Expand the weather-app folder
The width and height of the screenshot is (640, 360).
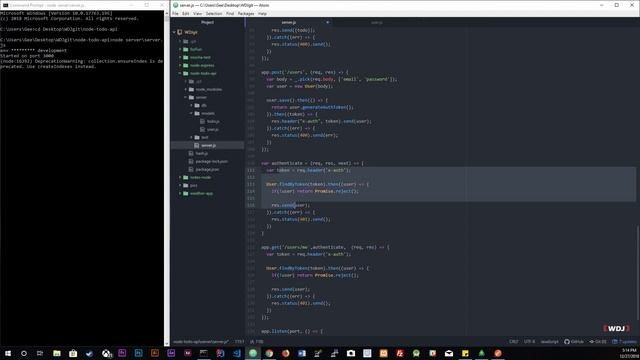[x=180, y=193]
